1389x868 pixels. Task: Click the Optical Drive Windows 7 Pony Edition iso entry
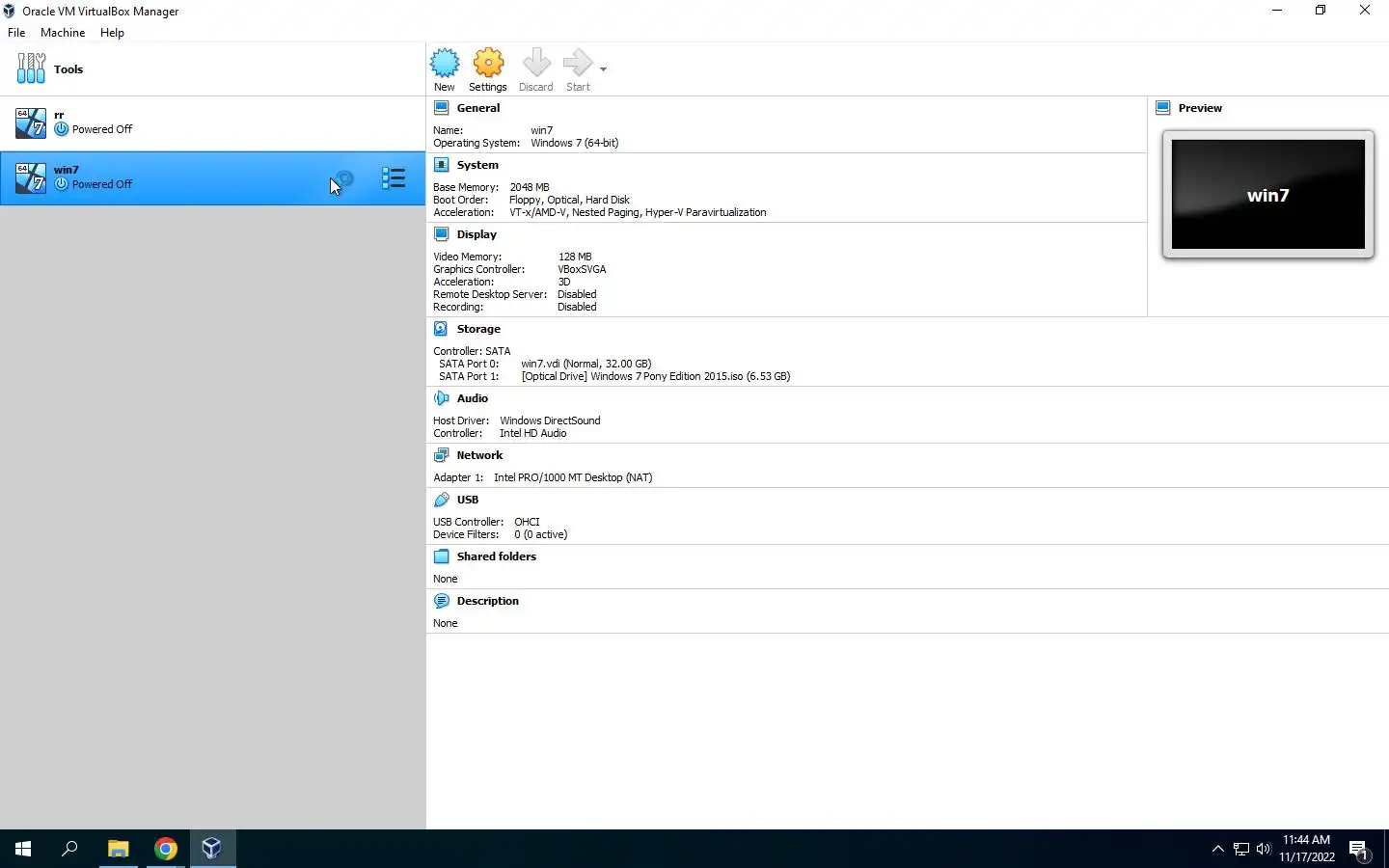656,376
